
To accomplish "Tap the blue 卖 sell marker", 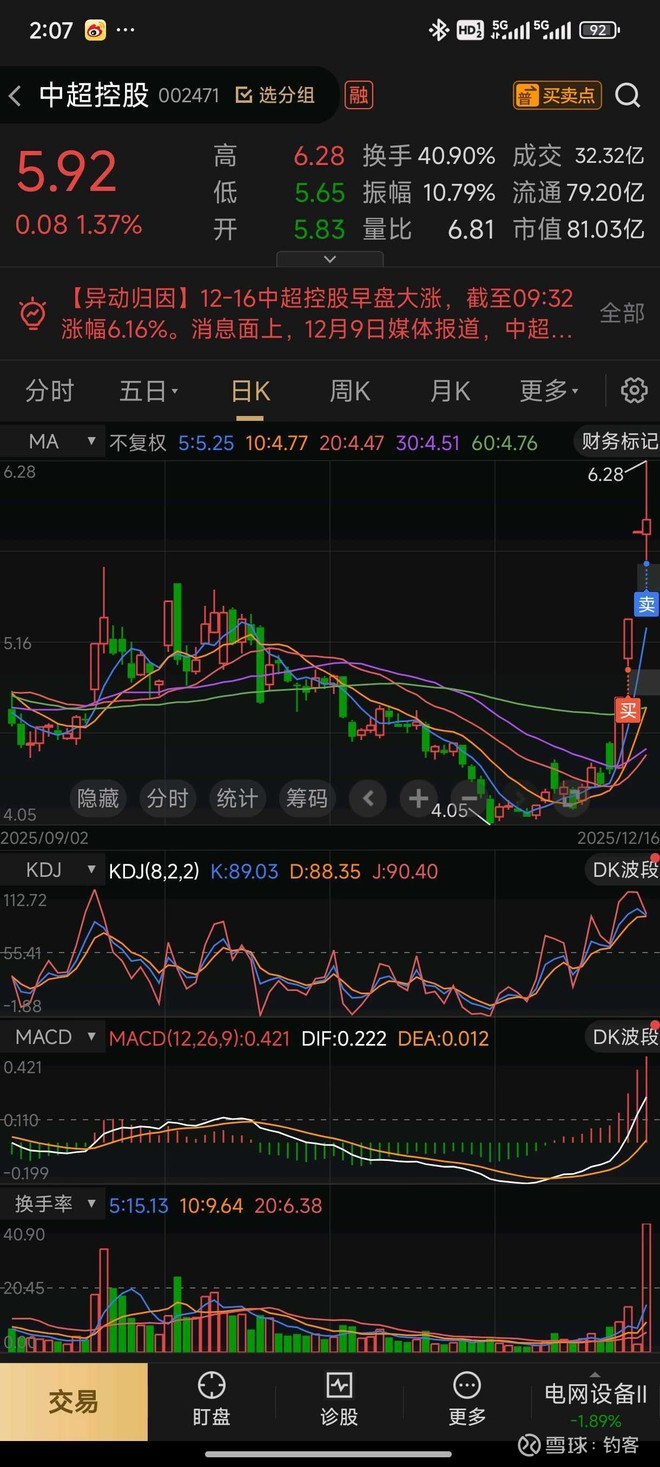I will click(646, 604).
